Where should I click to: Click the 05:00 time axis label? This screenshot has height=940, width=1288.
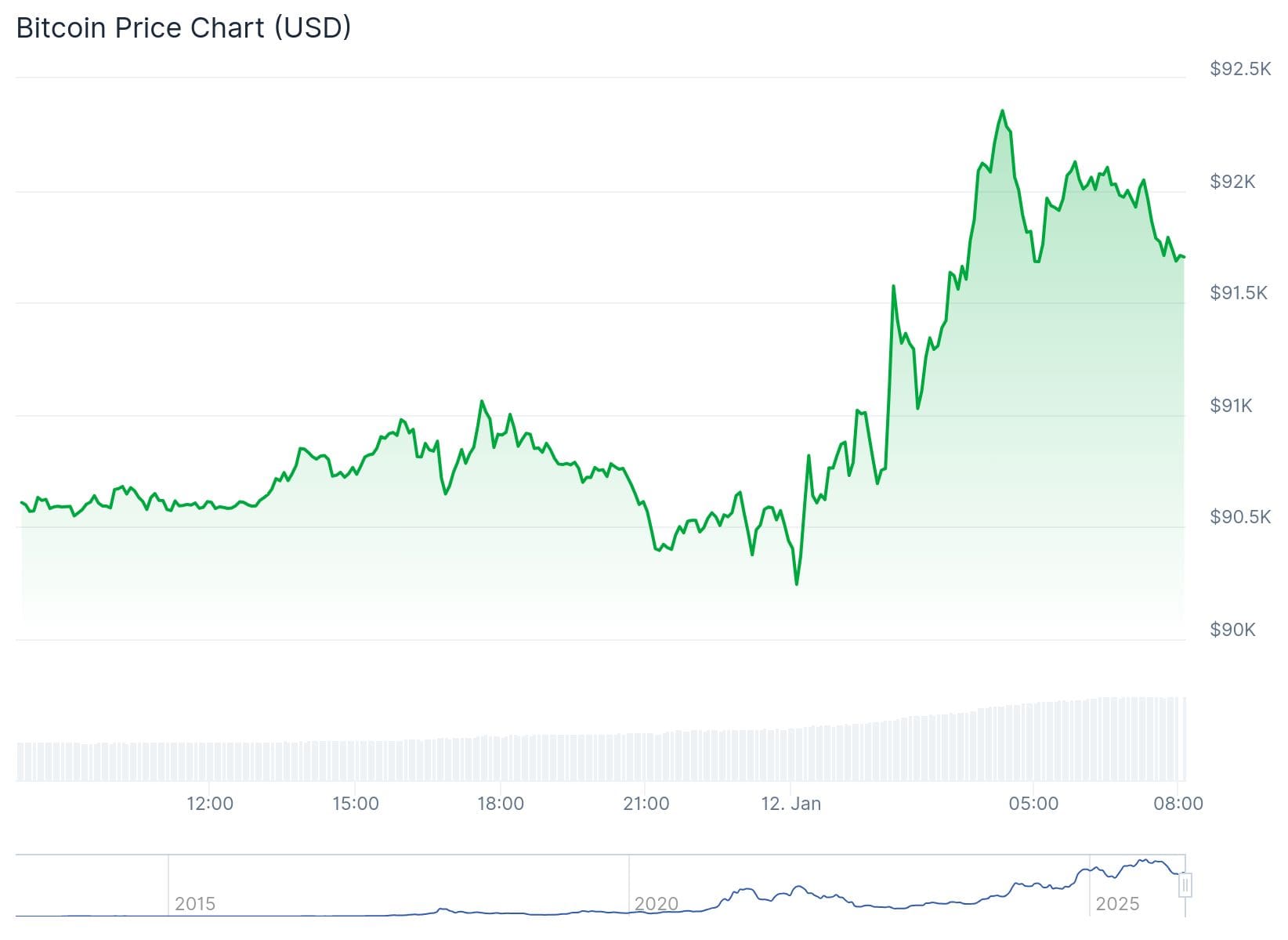click(x=1033, y=804)
